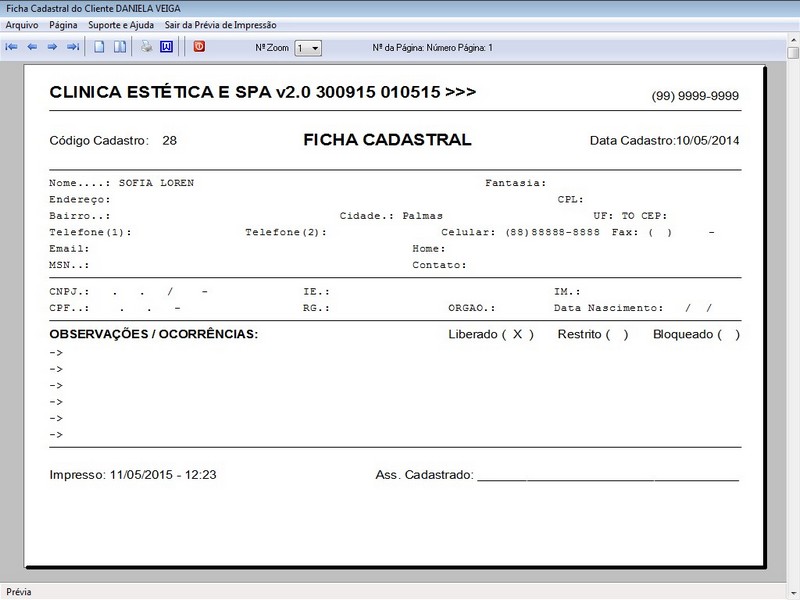Click the Liberado ( X ) status
This screenshot has height=600, width=800.
491,334
